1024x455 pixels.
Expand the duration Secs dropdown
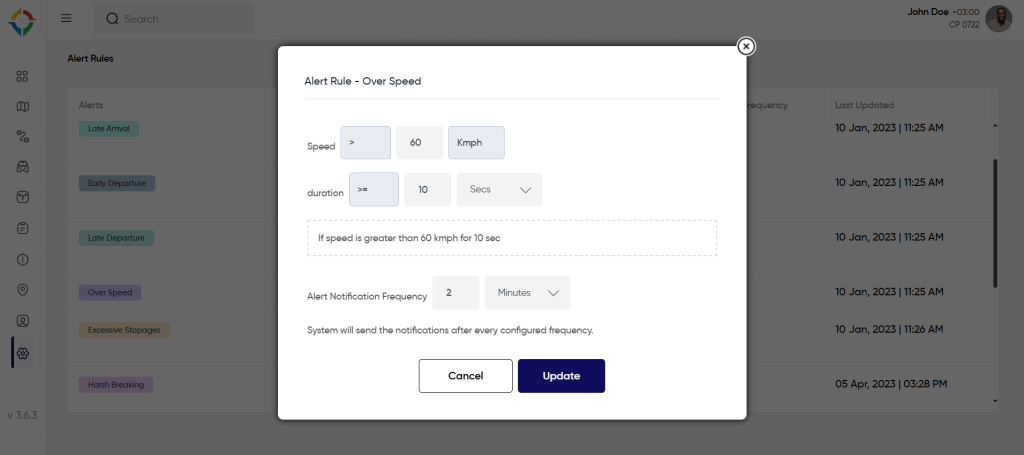click(x=499, y=189)
